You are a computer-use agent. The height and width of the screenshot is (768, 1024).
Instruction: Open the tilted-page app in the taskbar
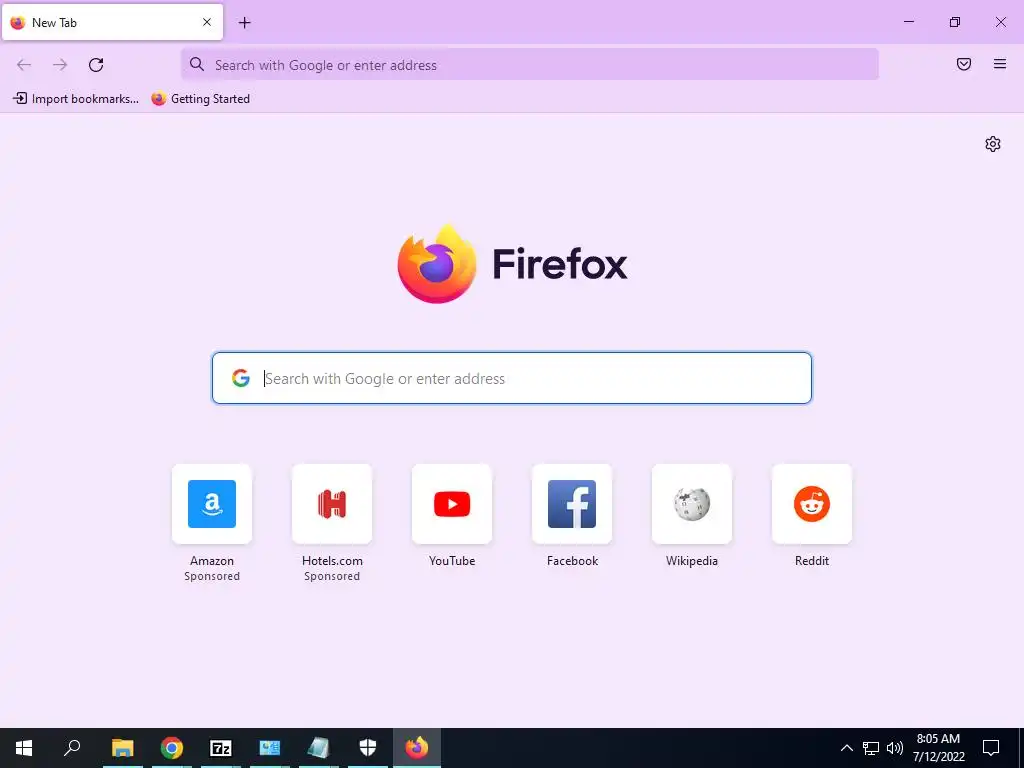(x=319, y=748)
